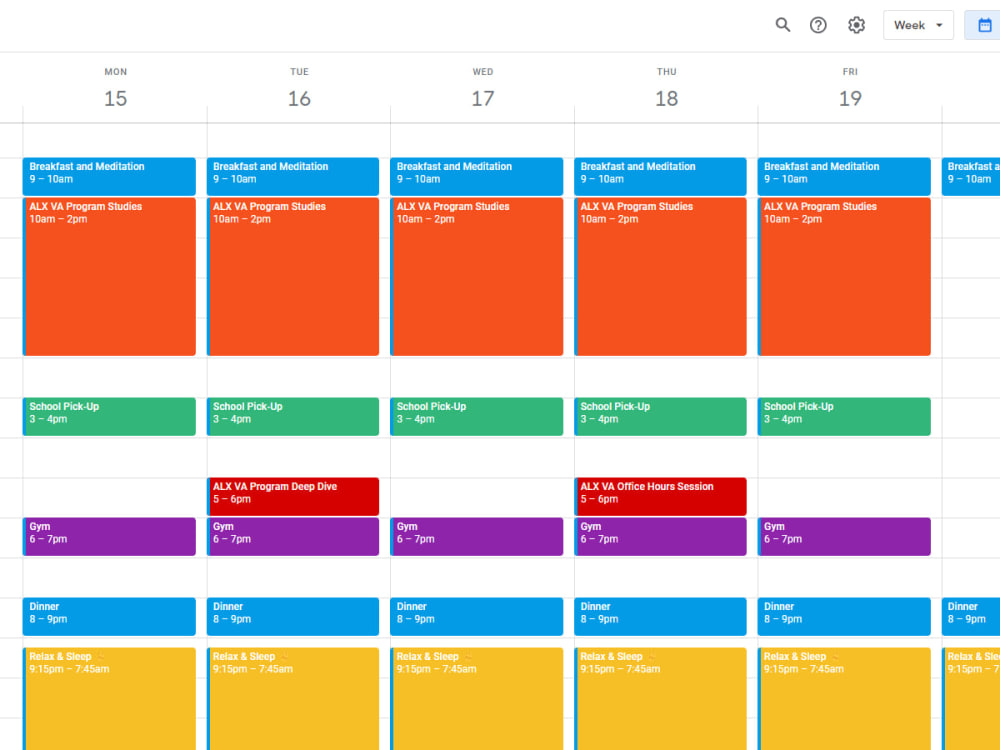Screen dimensions: 1000x750
Task: Select Monday 15 date header
Action: 115,98
